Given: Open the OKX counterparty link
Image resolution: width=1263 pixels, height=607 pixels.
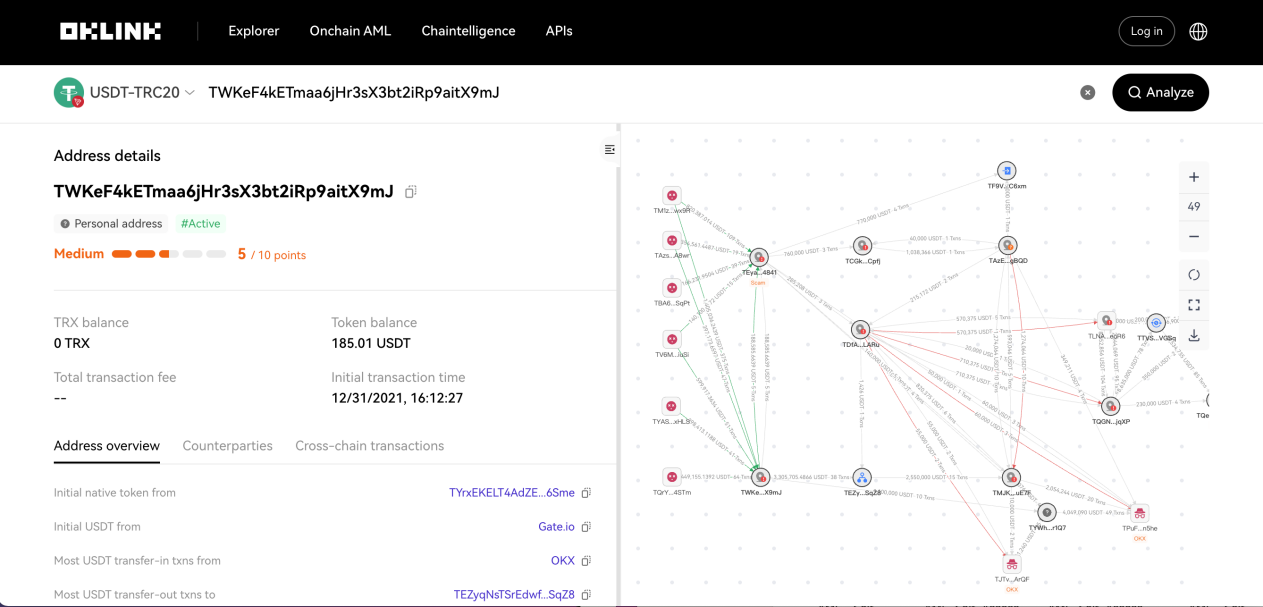Looking at the screenshot, I should click(x=563, y=561).
